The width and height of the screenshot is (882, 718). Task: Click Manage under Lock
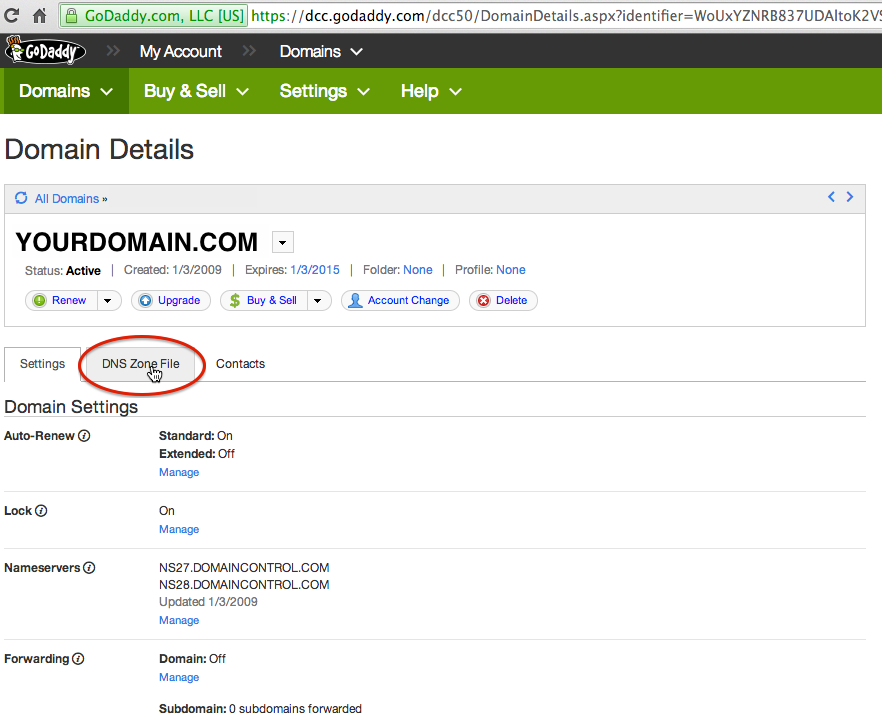pos(179,529)
